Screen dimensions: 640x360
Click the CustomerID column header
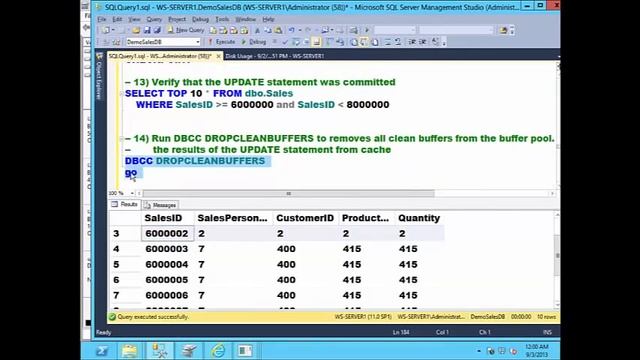(x=305, y=218)
